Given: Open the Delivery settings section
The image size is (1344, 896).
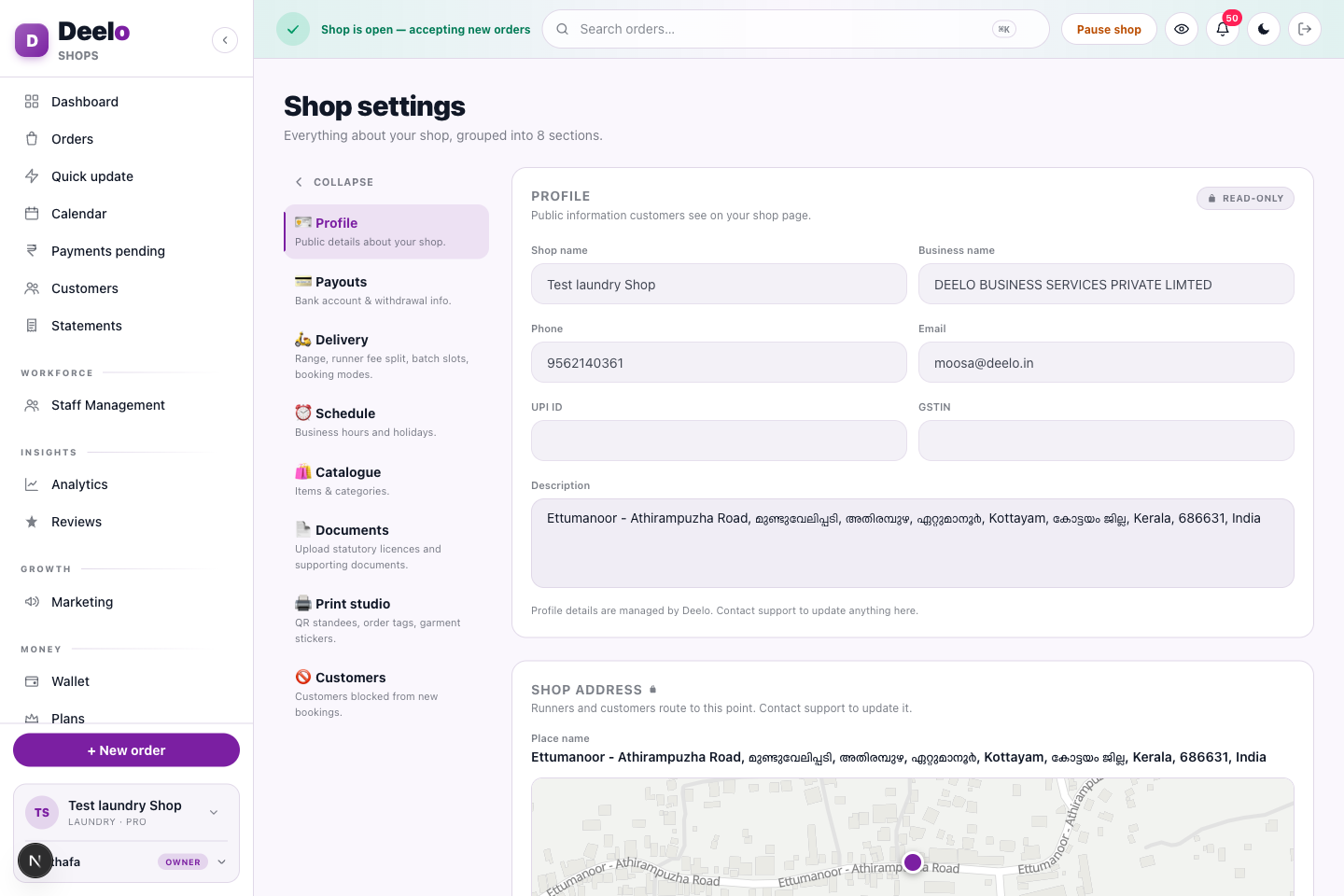Looking at the screenshot, I should point(386,356).
